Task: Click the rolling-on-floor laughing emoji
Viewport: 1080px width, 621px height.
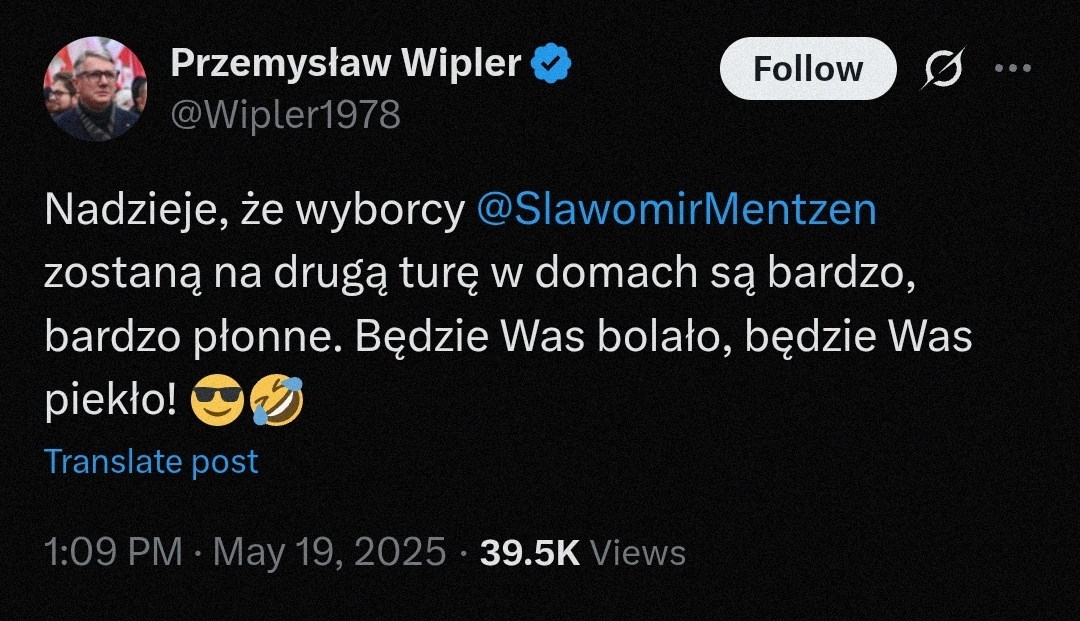Action: coord(277,399)
